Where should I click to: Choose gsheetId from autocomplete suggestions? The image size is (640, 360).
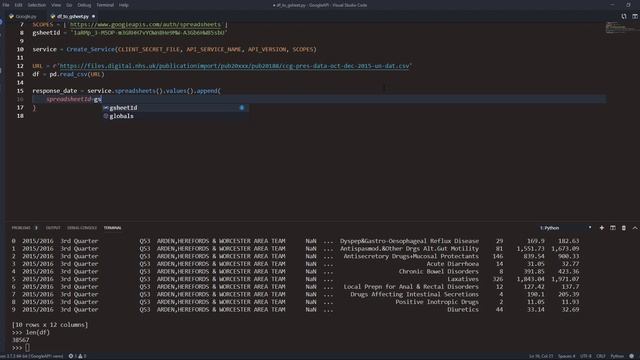[x=175, y=108]
